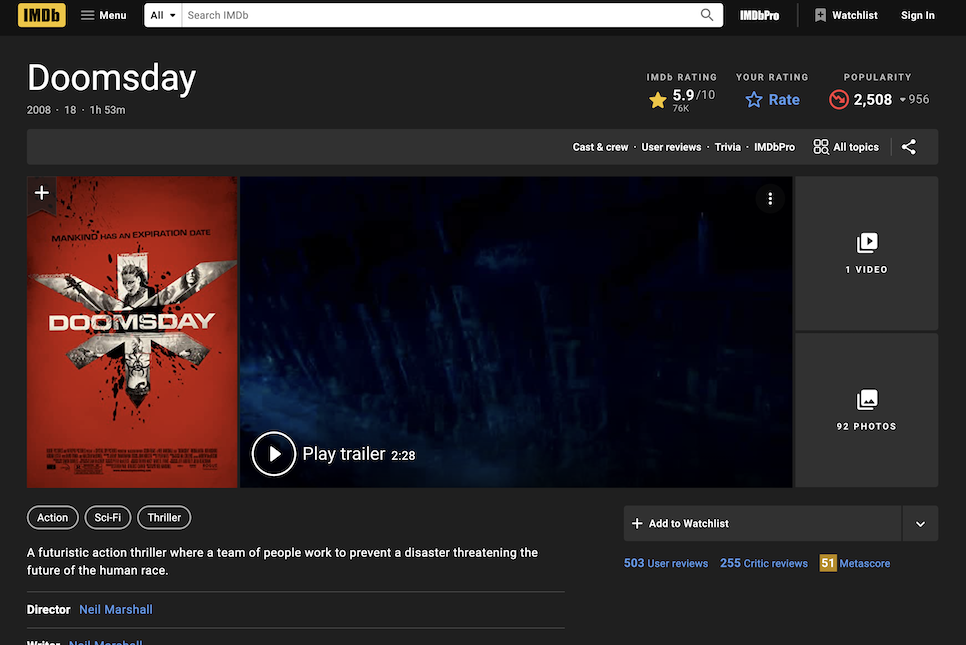Click the share icon
The width and height of the screenshot is (966, 645).
pyautogui.click(x=909, y=147)
